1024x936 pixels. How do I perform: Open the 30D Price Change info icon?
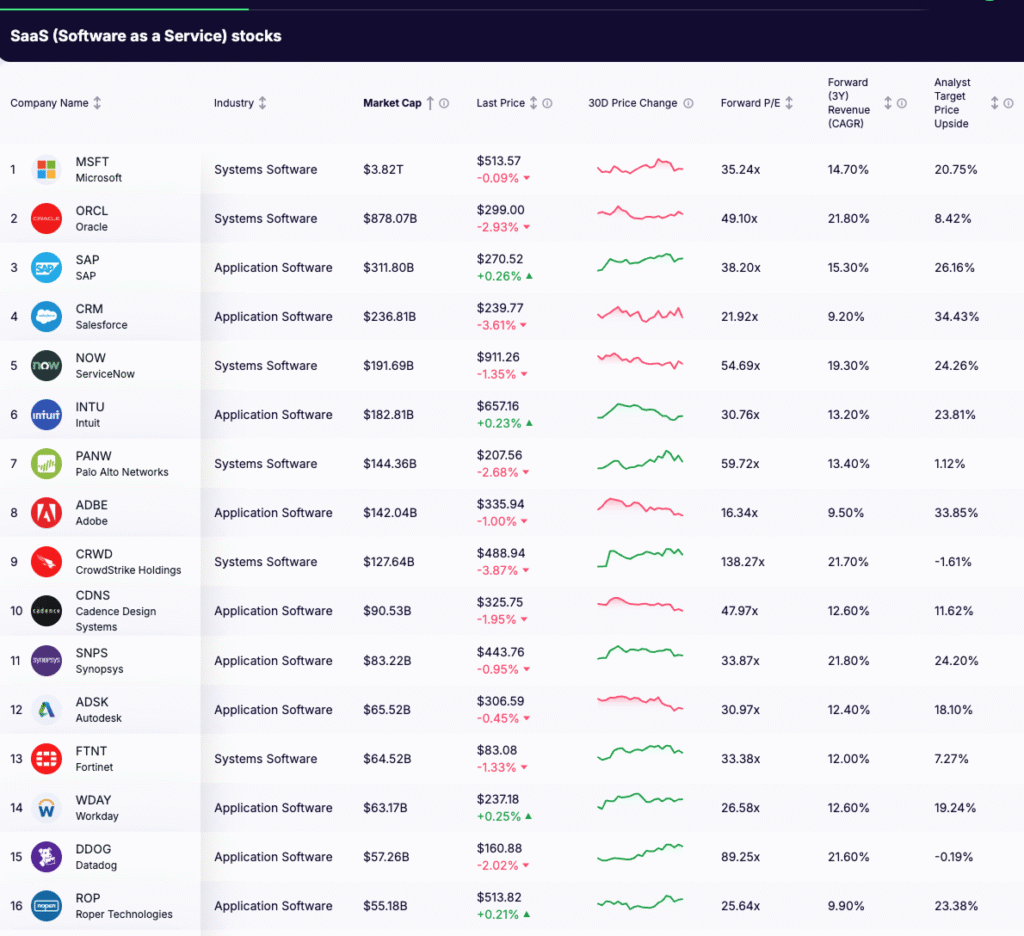[690, 103]
